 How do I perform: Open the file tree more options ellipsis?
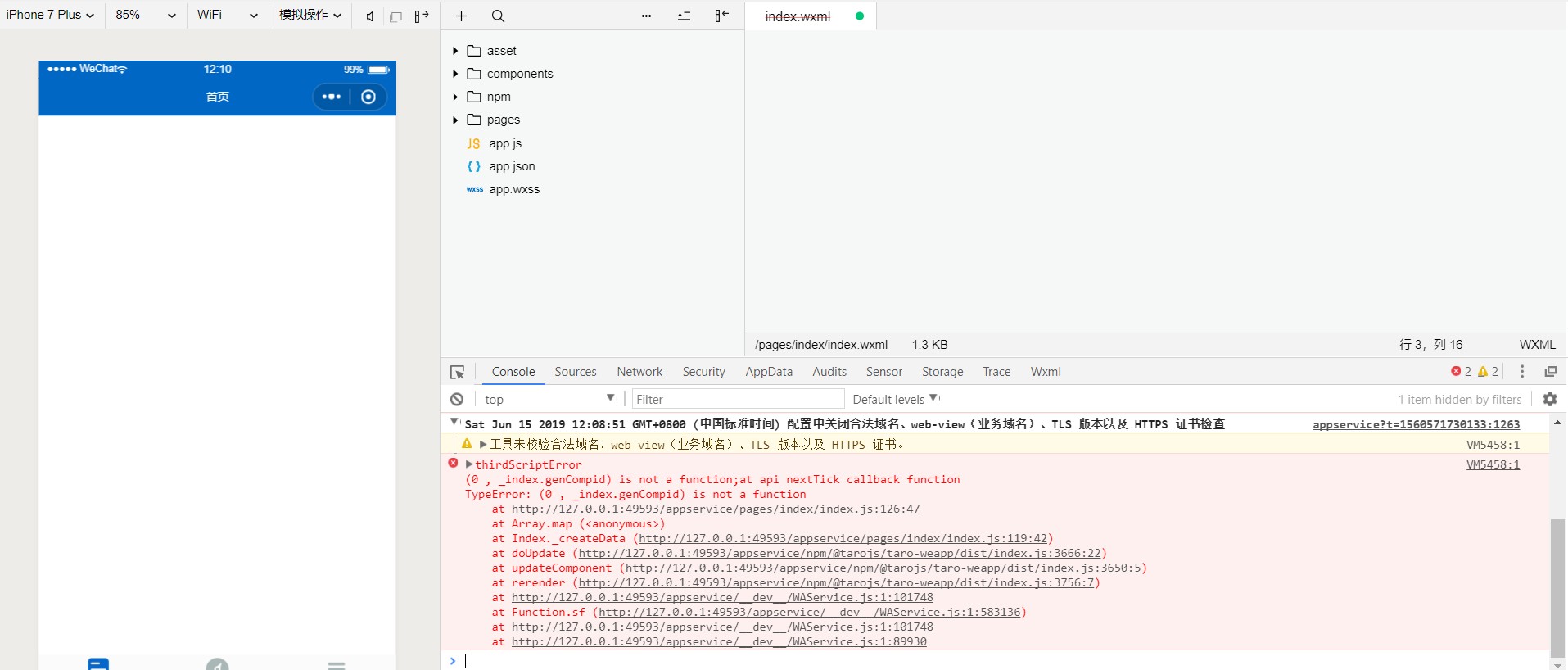point(646,16)
